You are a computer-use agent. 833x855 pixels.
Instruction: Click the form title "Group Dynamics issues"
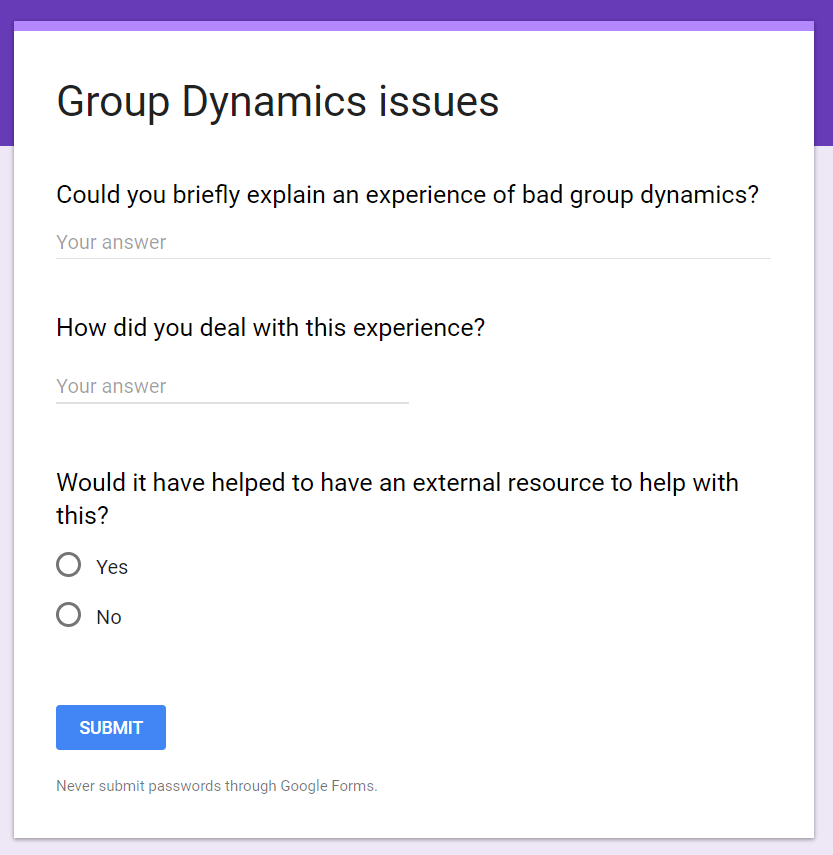pos(277,102)
